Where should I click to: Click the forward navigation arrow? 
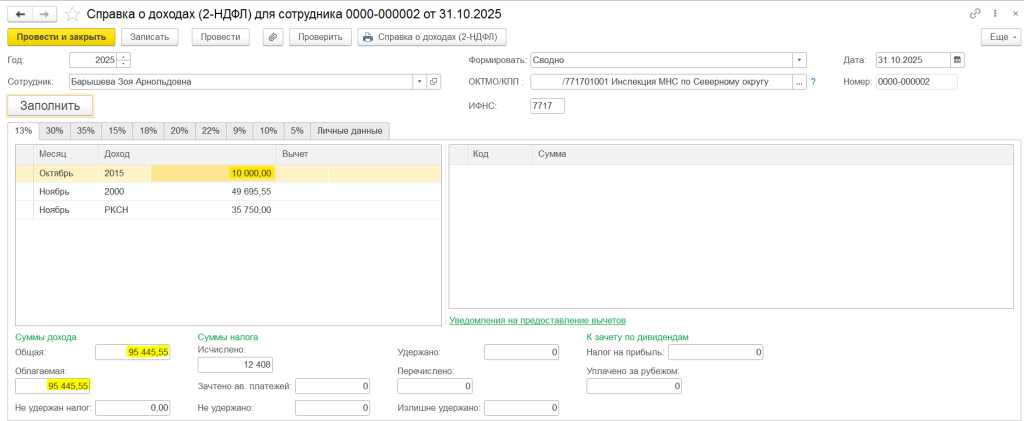click(43, 14)
